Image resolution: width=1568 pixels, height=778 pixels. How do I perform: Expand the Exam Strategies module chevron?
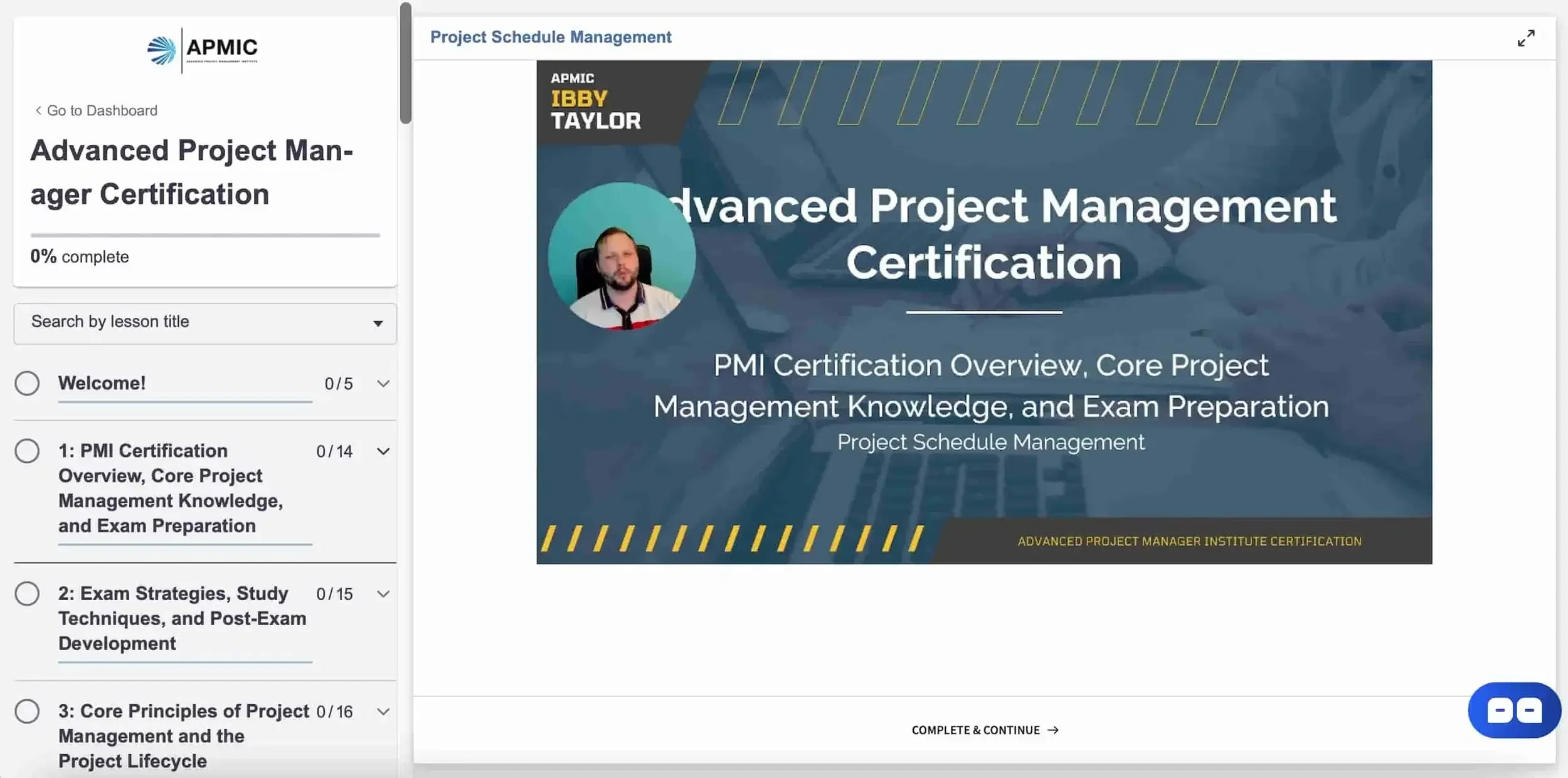(x=383, y=593)
